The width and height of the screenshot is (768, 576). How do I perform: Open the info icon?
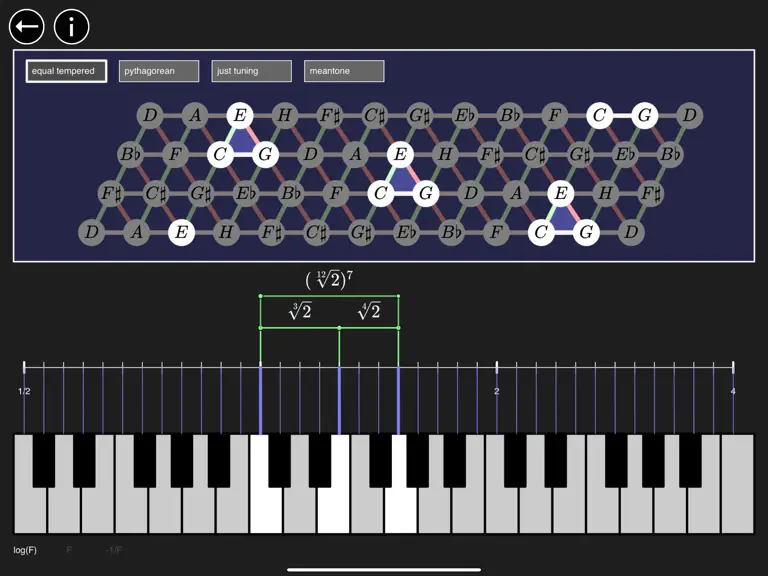(x=72, y=26)
